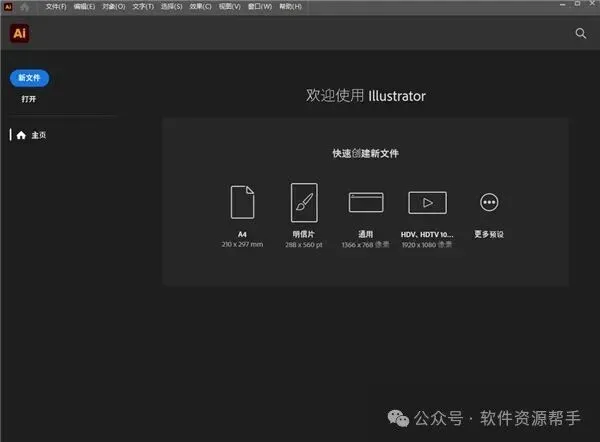Click the home icon in menu bar
Viewport: 600px width, 442px height.
25,7
